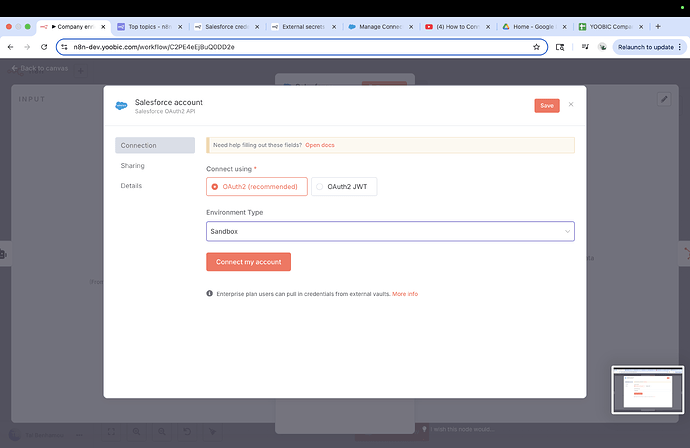Viewport: 690px width, 448px height.
Task: Click the site info icon in address bar
Action: pos(64,47)
